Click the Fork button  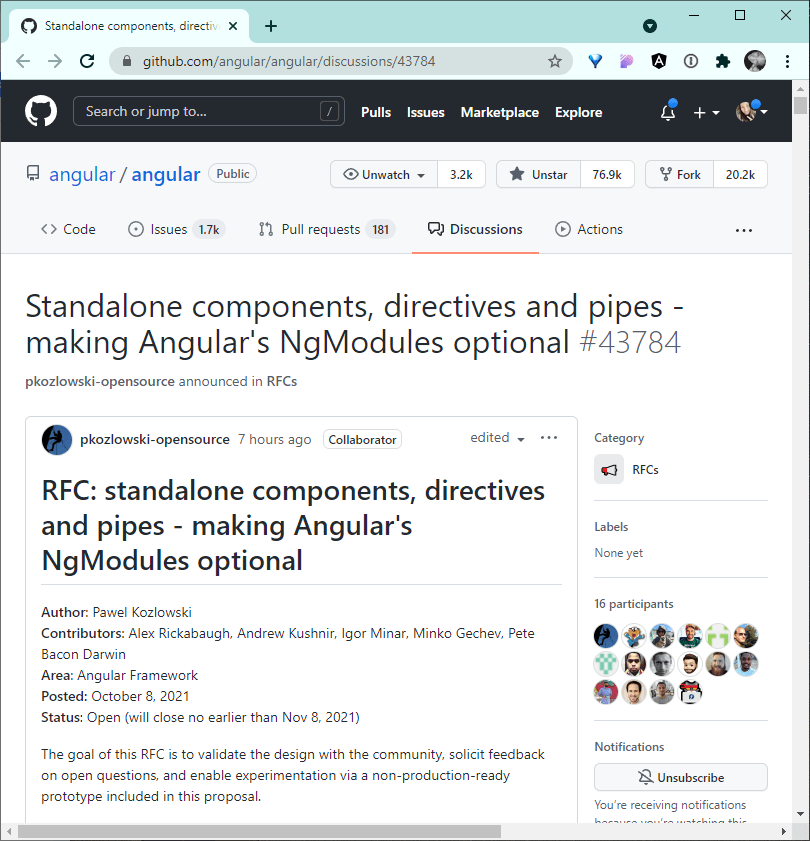(680, 174)
